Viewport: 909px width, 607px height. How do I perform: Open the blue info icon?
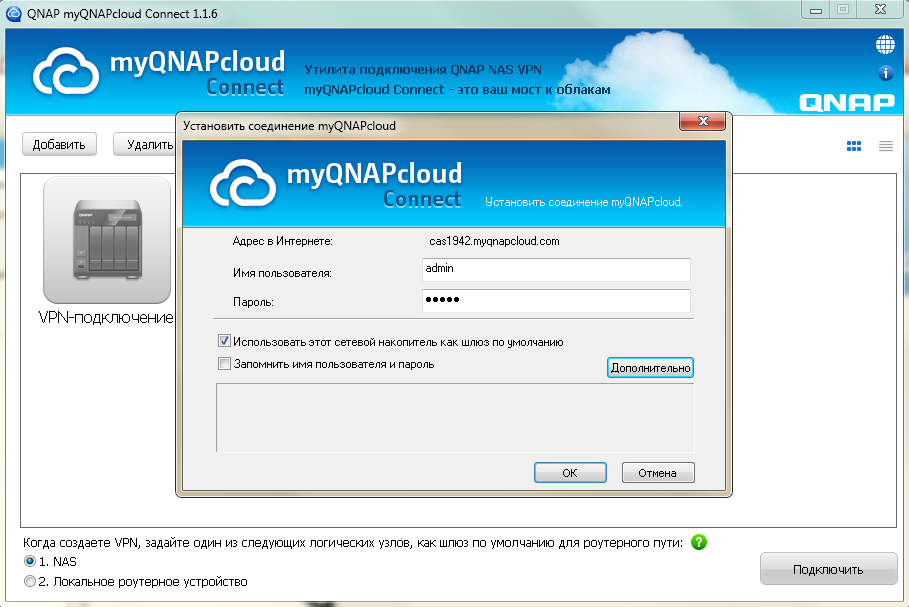885,73
